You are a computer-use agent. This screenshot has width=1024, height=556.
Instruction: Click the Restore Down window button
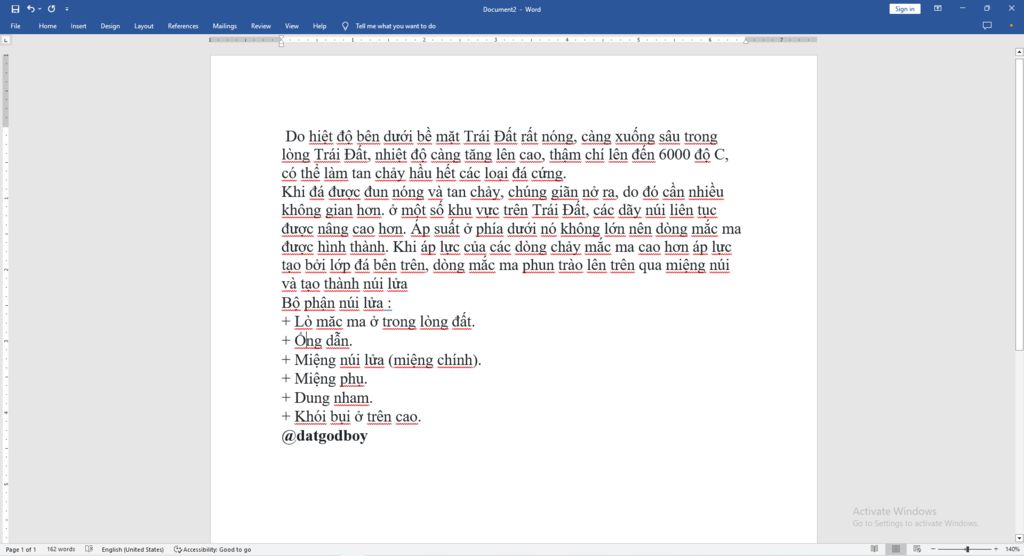987,8
